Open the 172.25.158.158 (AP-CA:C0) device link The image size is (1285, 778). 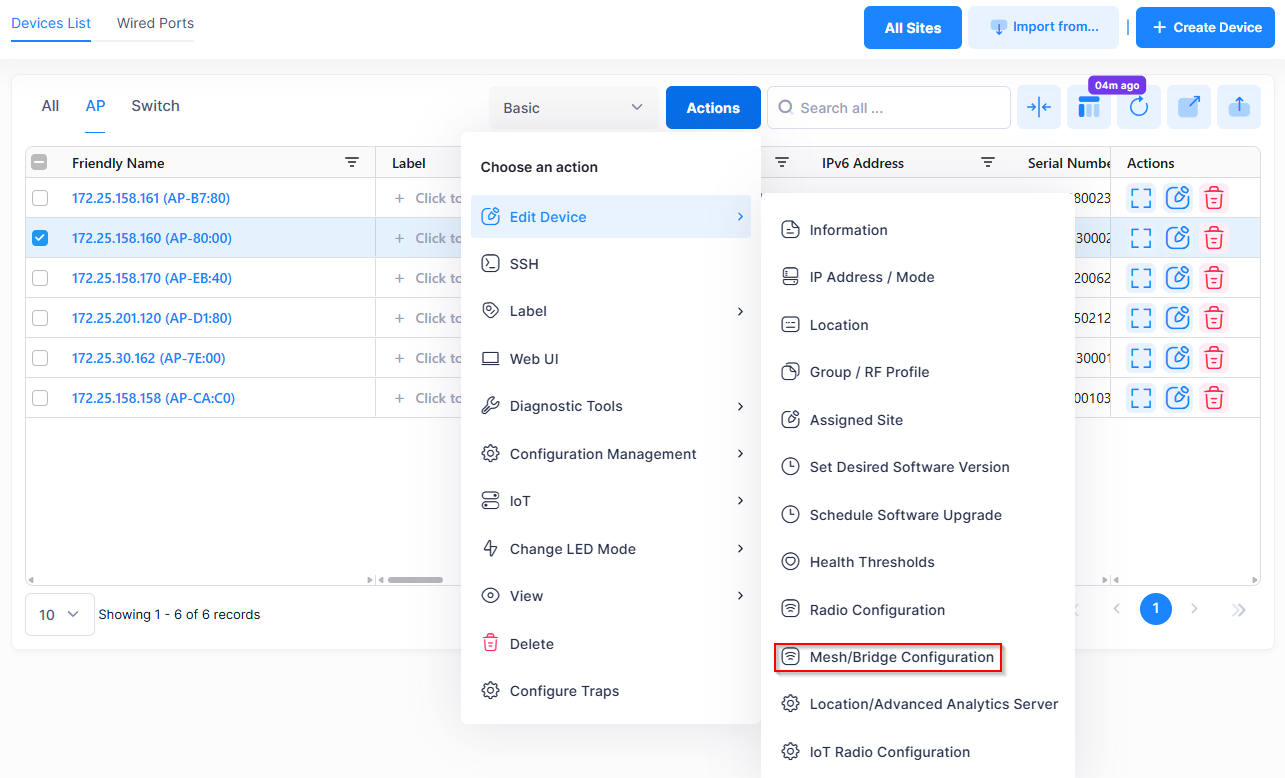pos(153,398)
